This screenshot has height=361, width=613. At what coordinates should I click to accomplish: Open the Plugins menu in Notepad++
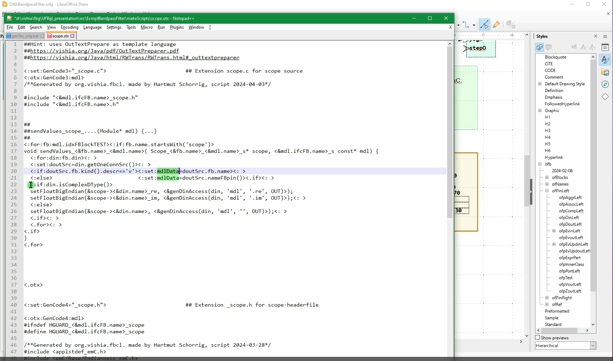tap(177, 27)
